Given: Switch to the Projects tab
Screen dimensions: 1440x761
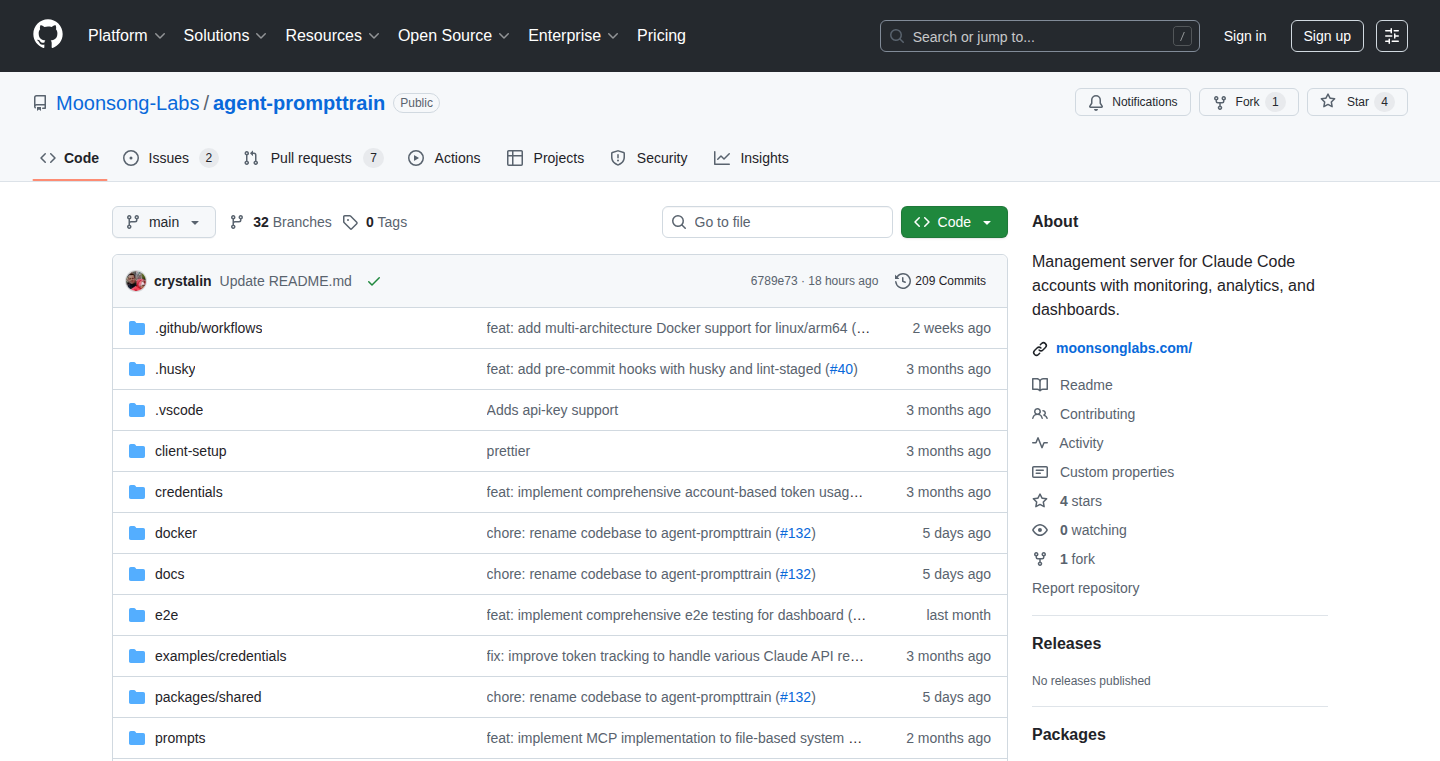Looking at the screenshot, I should 545,158.
